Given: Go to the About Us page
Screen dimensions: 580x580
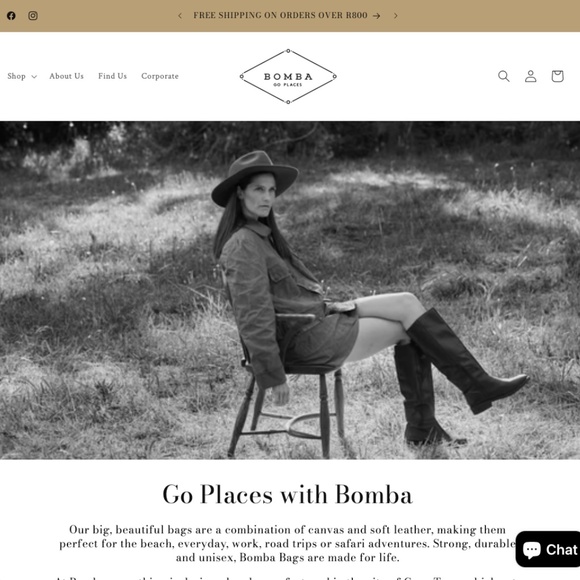Looking at the screenshot, I should point(67,76).
